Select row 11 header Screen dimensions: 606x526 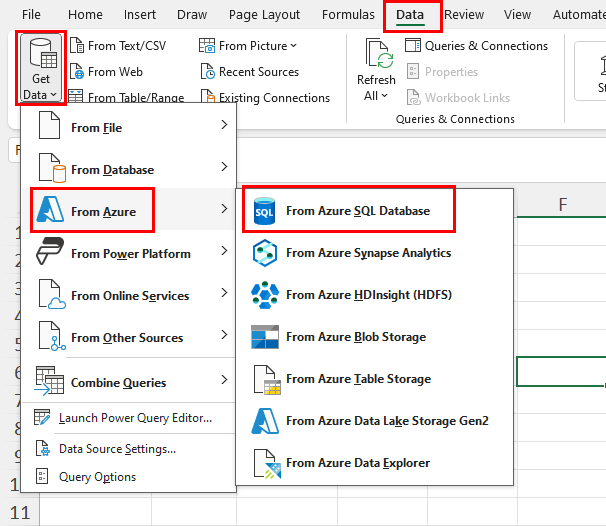coord(20,513)
